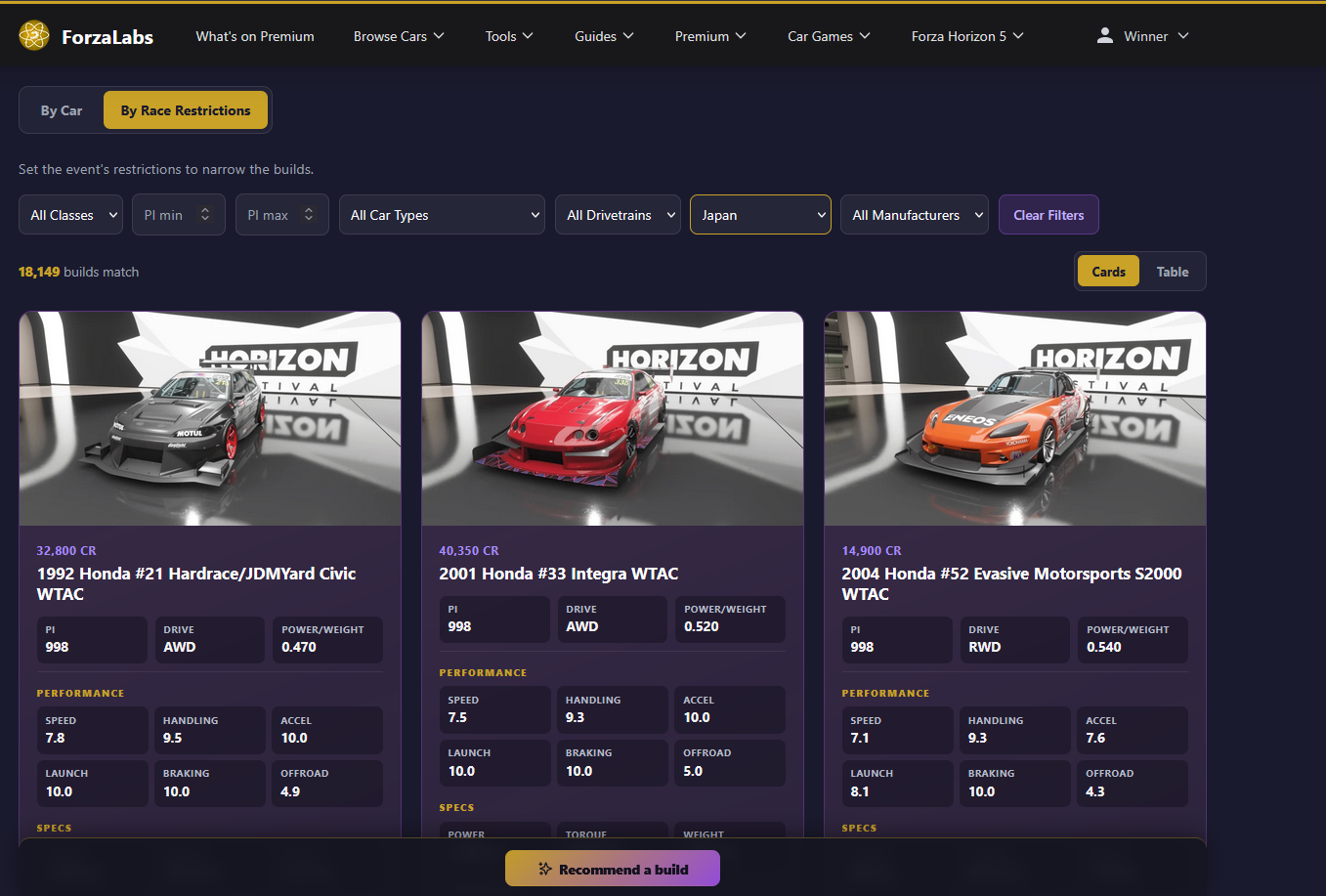This screenshot has width=1326, height=896.
Task: Click the Clear Filters button
Action: pyautogui.click(x=1048, y=215)
